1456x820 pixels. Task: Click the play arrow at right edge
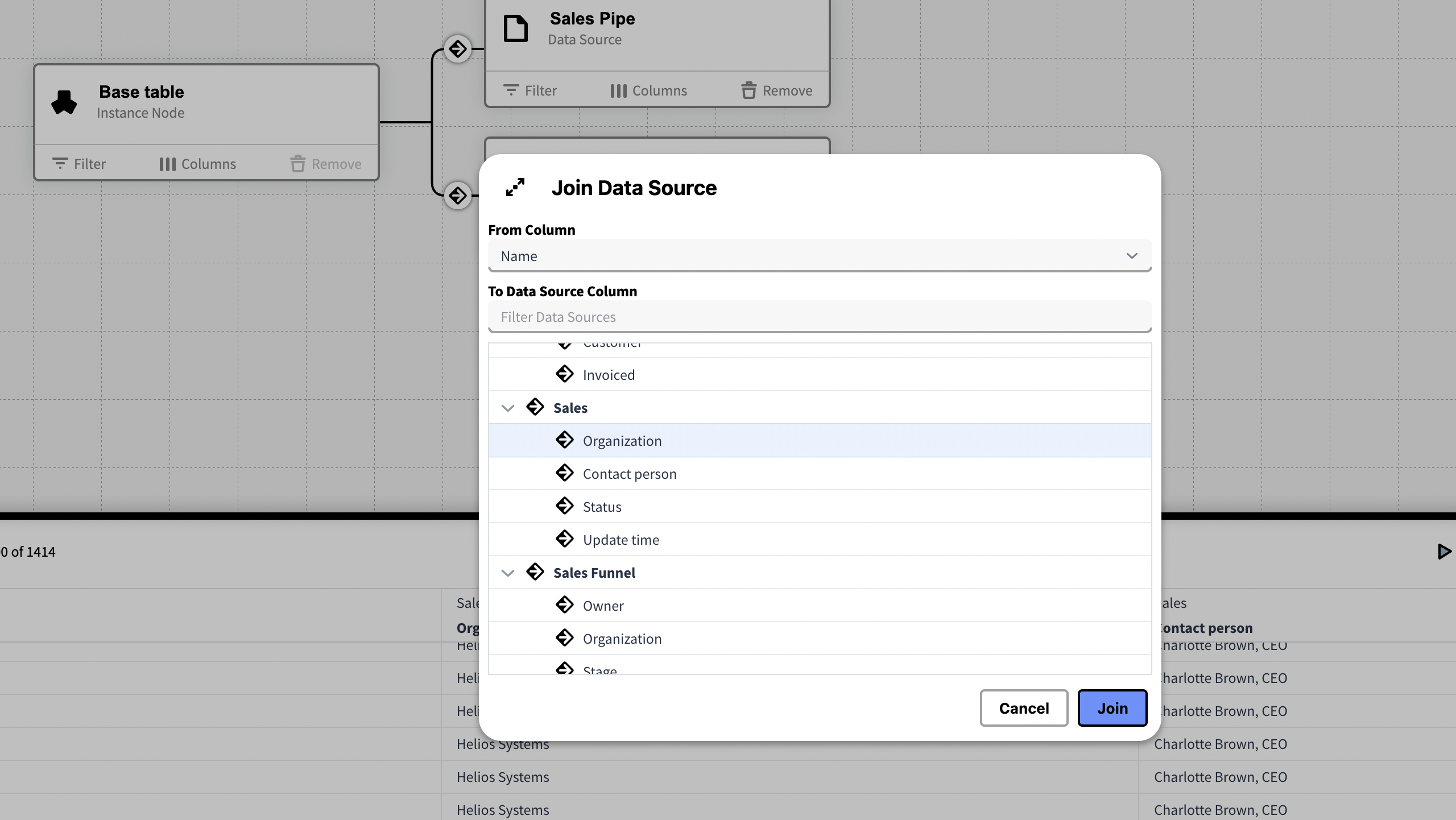point(1444,552)
